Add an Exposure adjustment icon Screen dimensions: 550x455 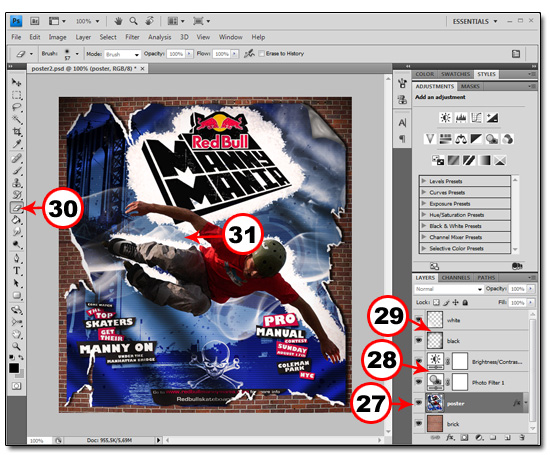click(x=492, y=118)
